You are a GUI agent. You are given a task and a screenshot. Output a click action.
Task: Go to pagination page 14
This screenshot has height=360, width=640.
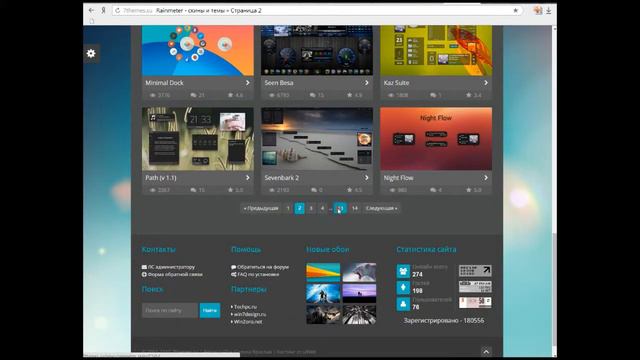click(x=355, y=208)
